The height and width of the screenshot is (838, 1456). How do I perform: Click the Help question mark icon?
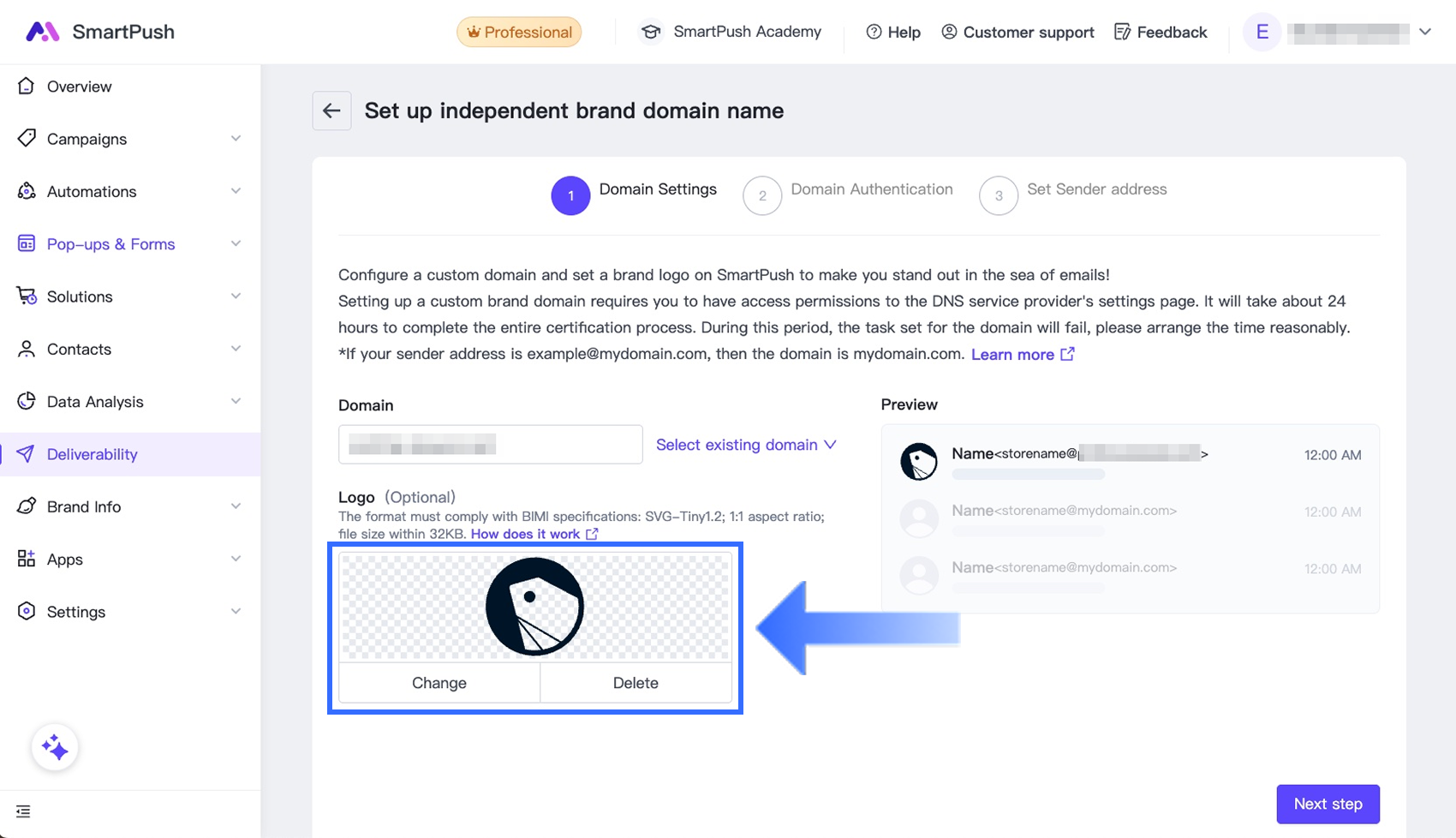[874, 32]
